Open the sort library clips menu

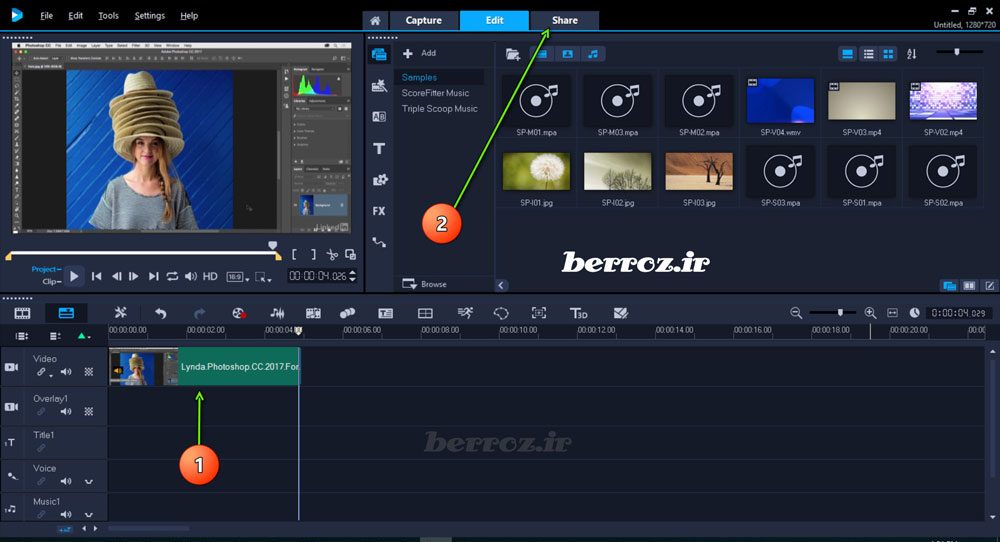click(x=912, y=54)
